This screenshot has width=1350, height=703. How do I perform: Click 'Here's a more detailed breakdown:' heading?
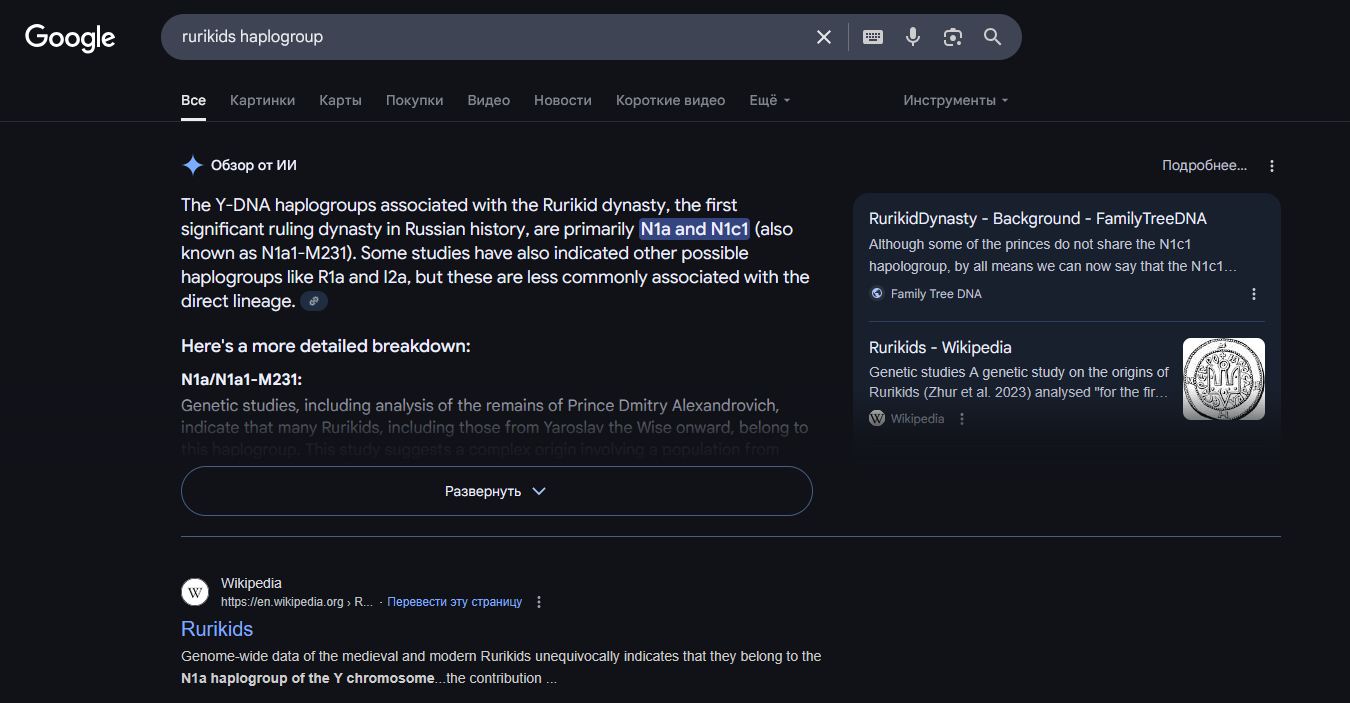[x=326, y=346]
